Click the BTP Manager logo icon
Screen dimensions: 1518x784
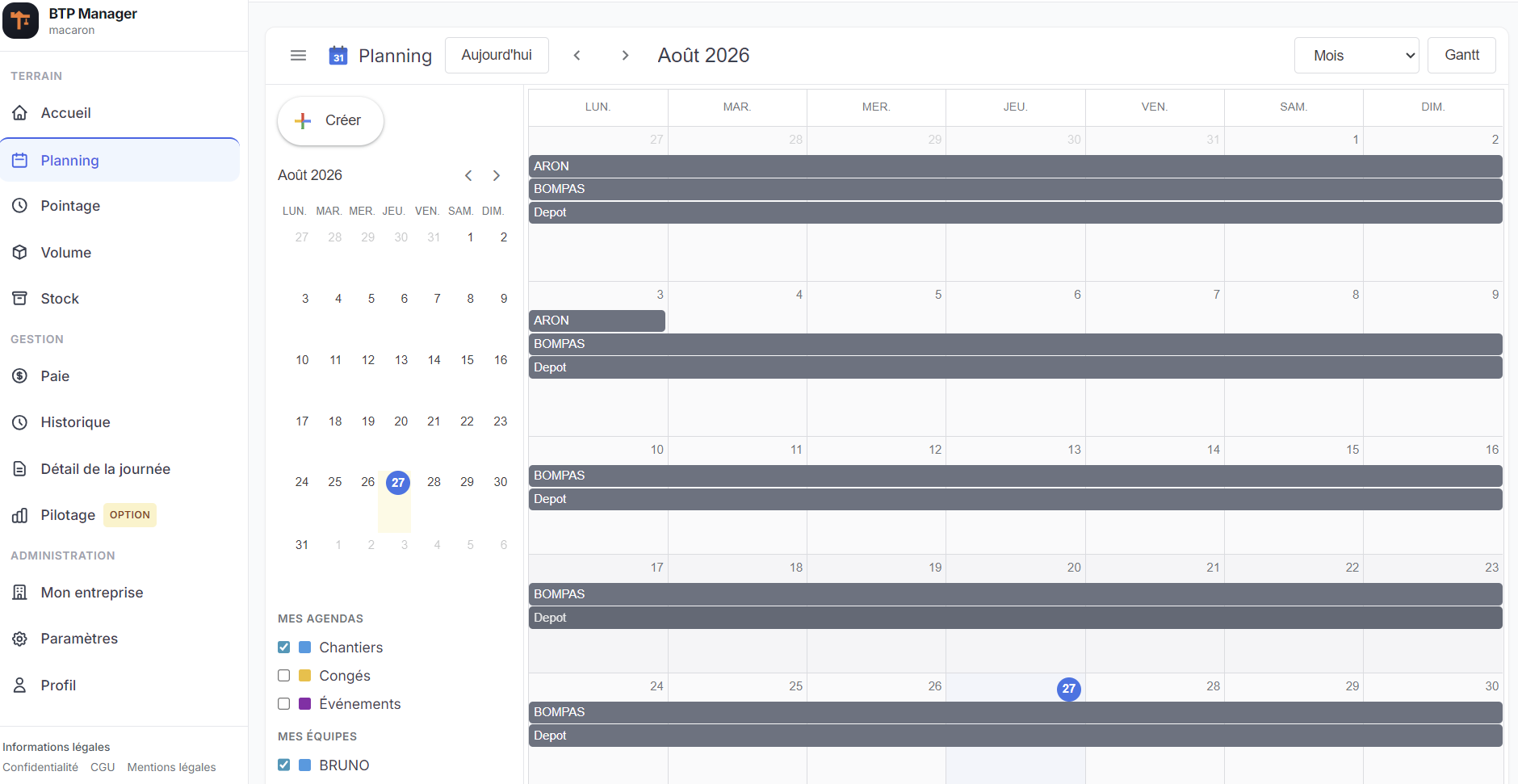20,20
